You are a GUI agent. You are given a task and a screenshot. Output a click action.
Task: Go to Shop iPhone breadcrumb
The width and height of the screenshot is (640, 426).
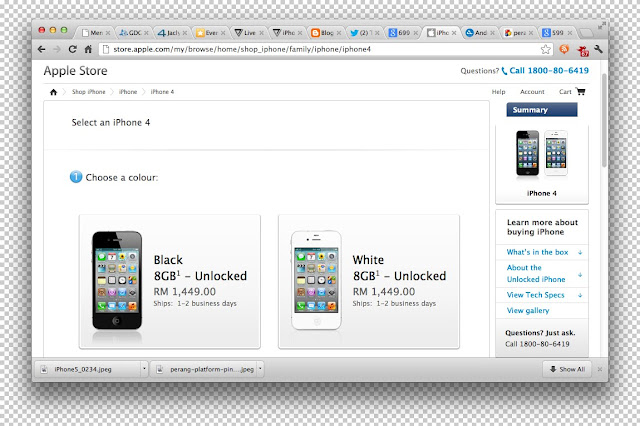pyautogui.click(x=89, y=92)
